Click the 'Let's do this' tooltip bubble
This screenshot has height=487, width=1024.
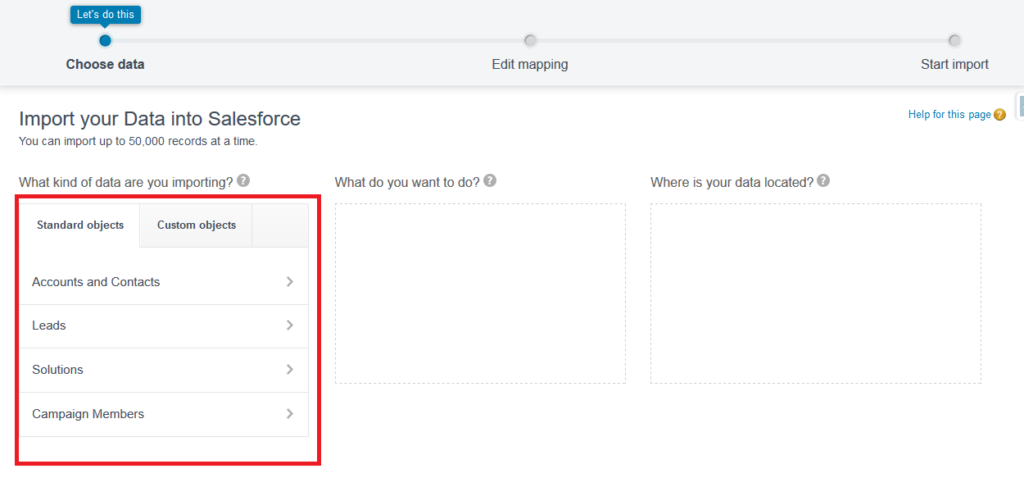pos(105,14)
